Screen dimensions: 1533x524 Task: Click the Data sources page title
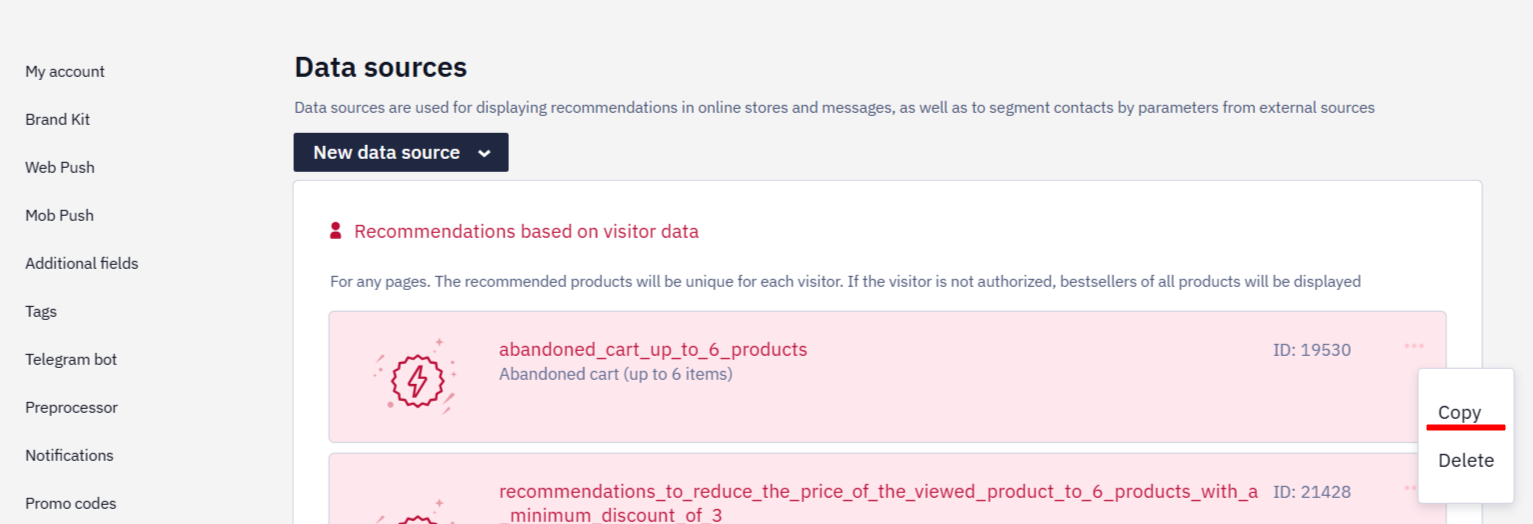(x=380, y=67)
